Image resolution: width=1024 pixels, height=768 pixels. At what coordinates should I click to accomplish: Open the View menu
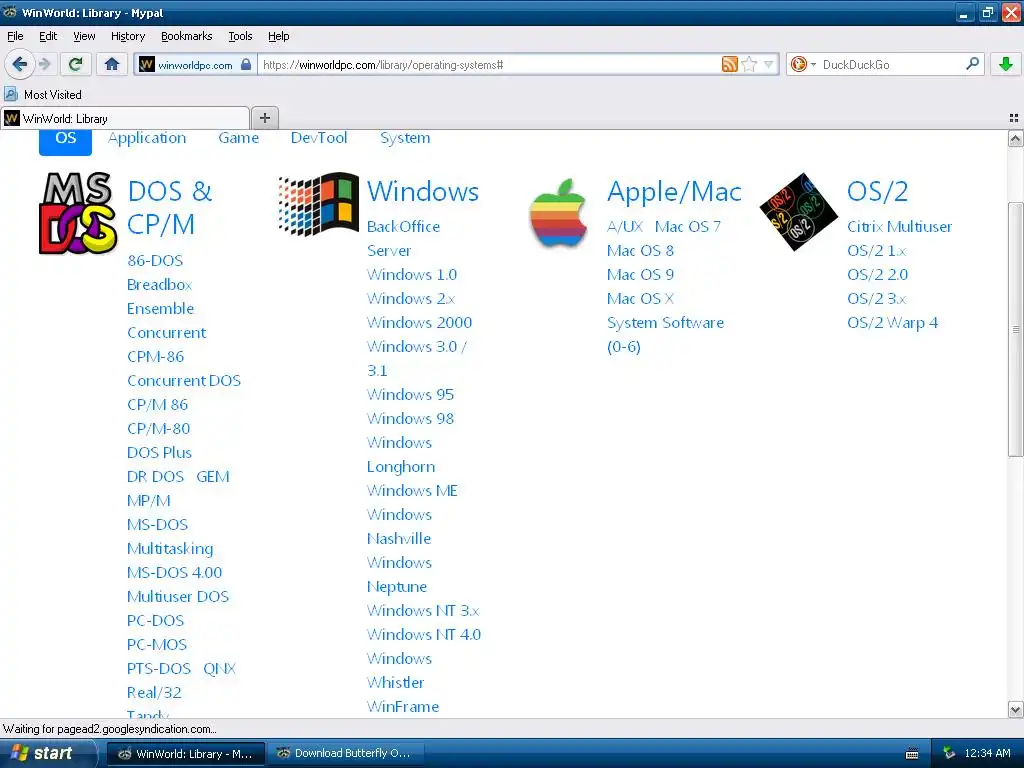click(x=84, y=36)
